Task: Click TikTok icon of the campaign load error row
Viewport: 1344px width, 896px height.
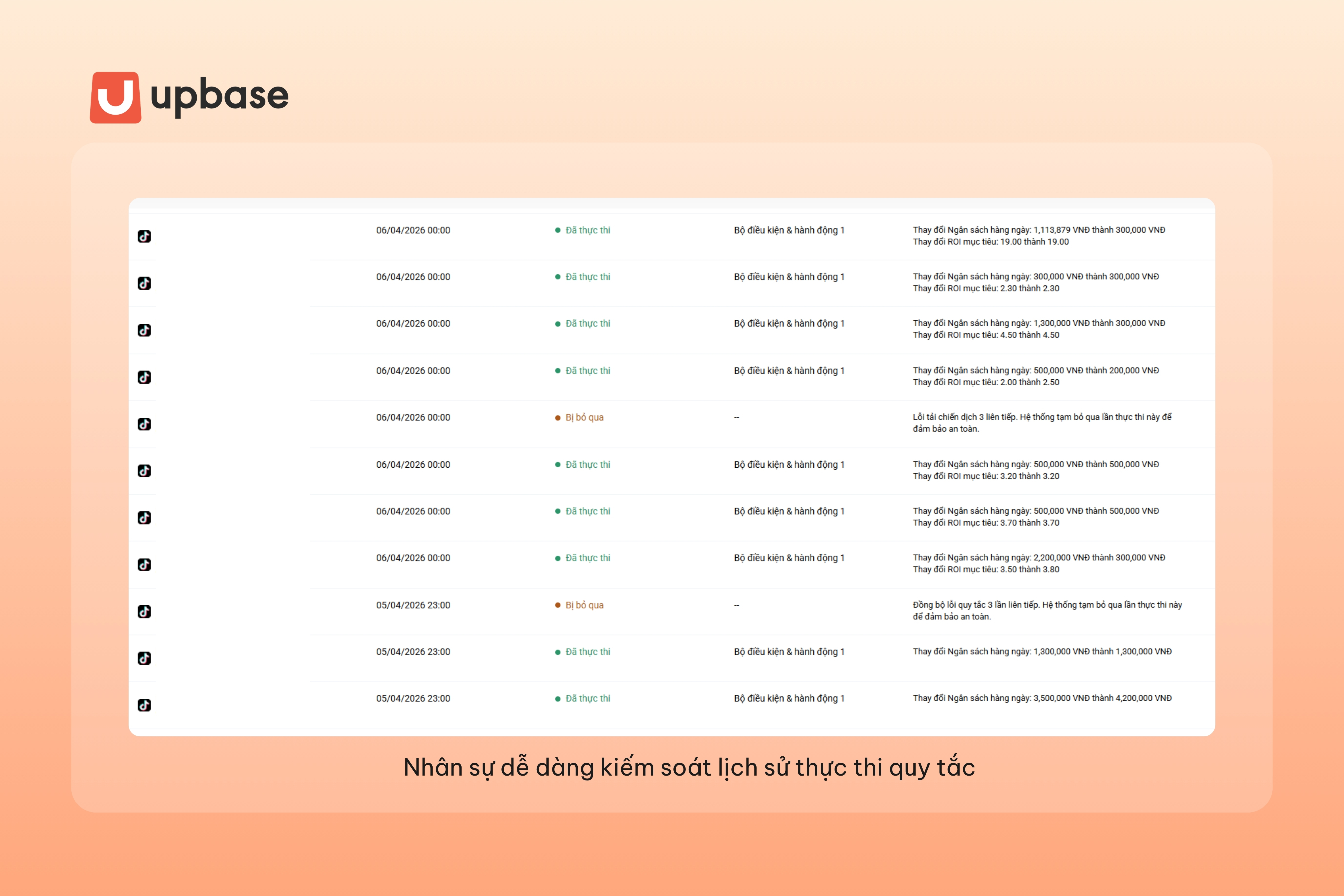Action: 144,424
